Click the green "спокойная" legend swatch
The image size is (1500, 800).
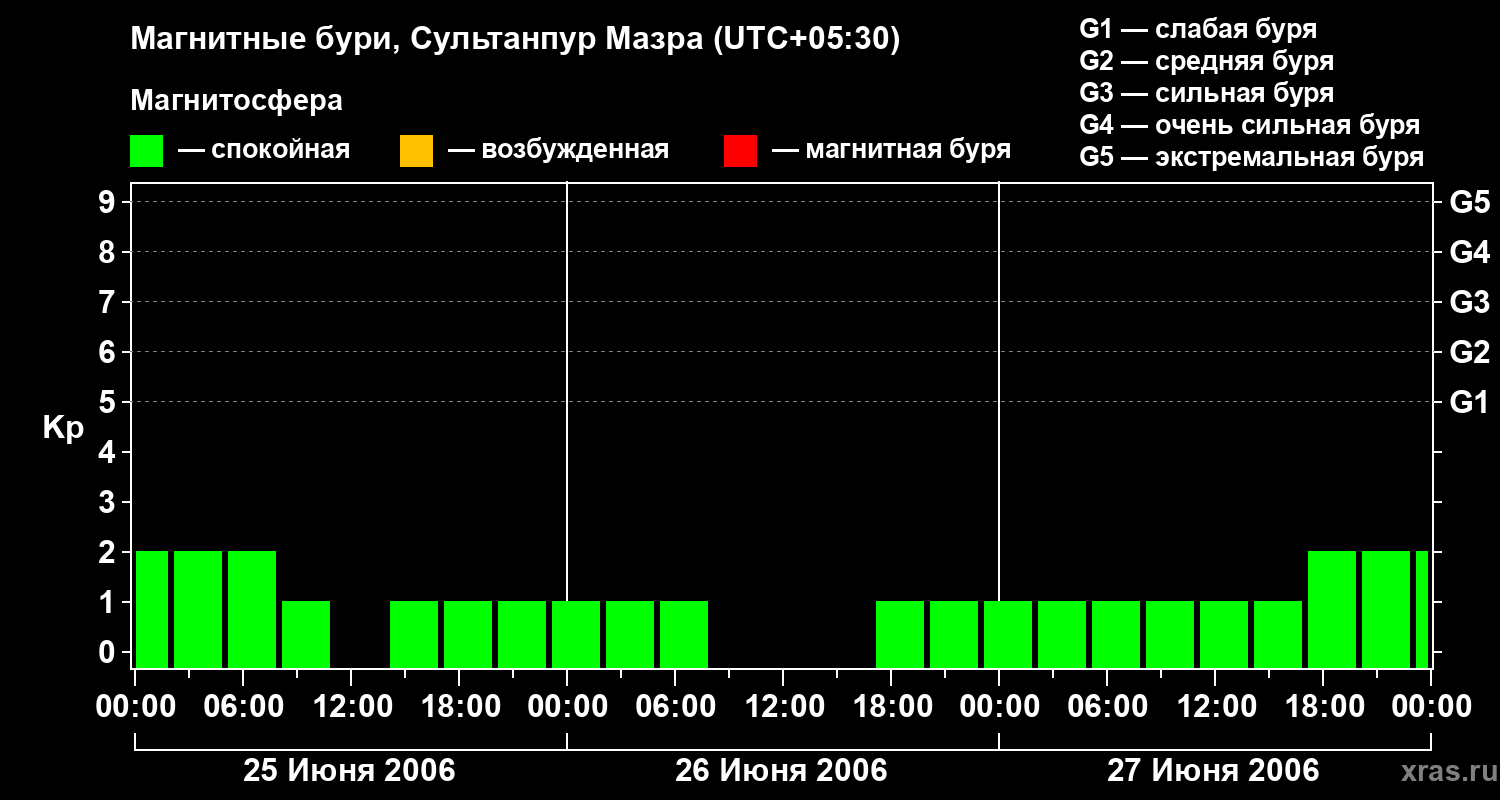[x=146, y=150]
